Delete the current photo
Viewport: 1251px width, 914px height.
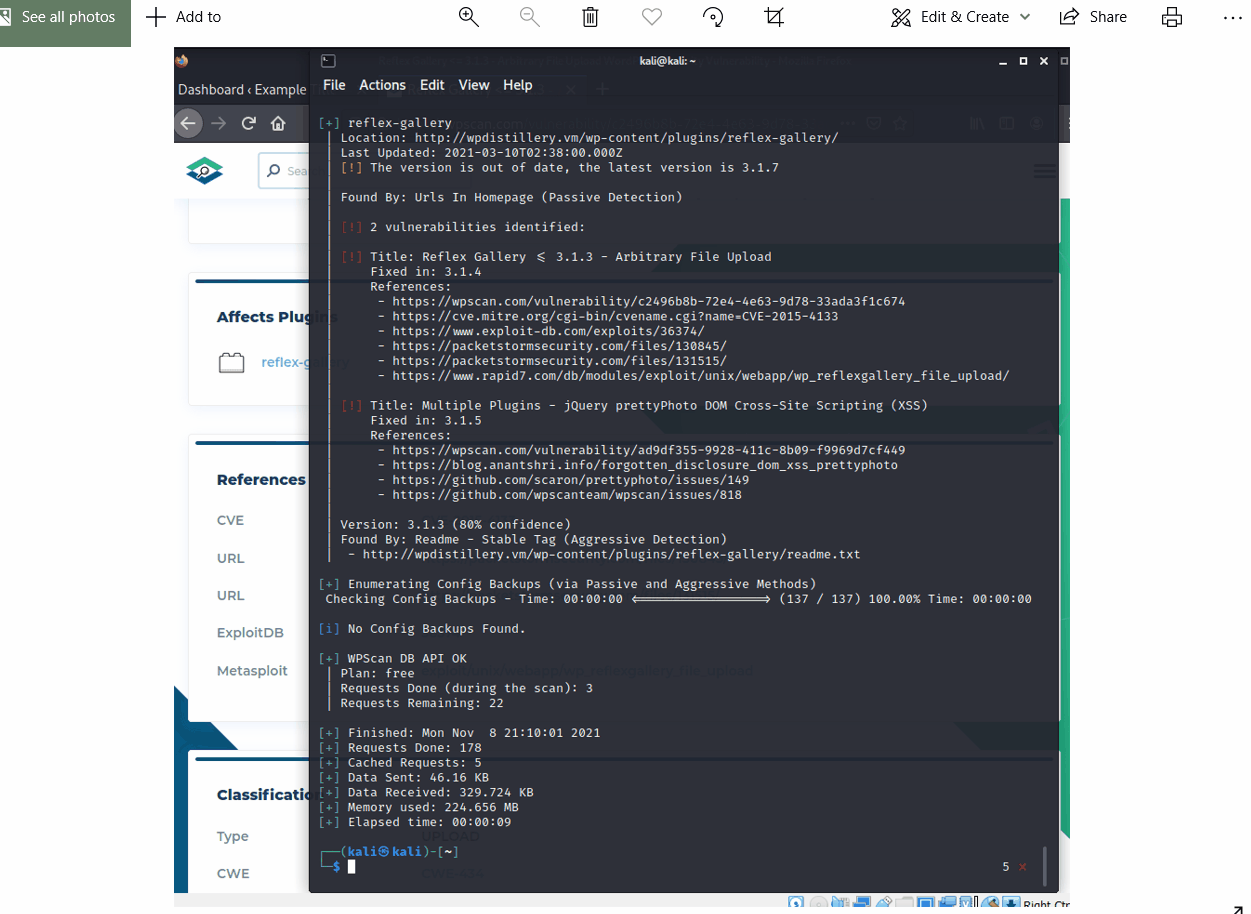pyautogui.click(x=590, y=17)
